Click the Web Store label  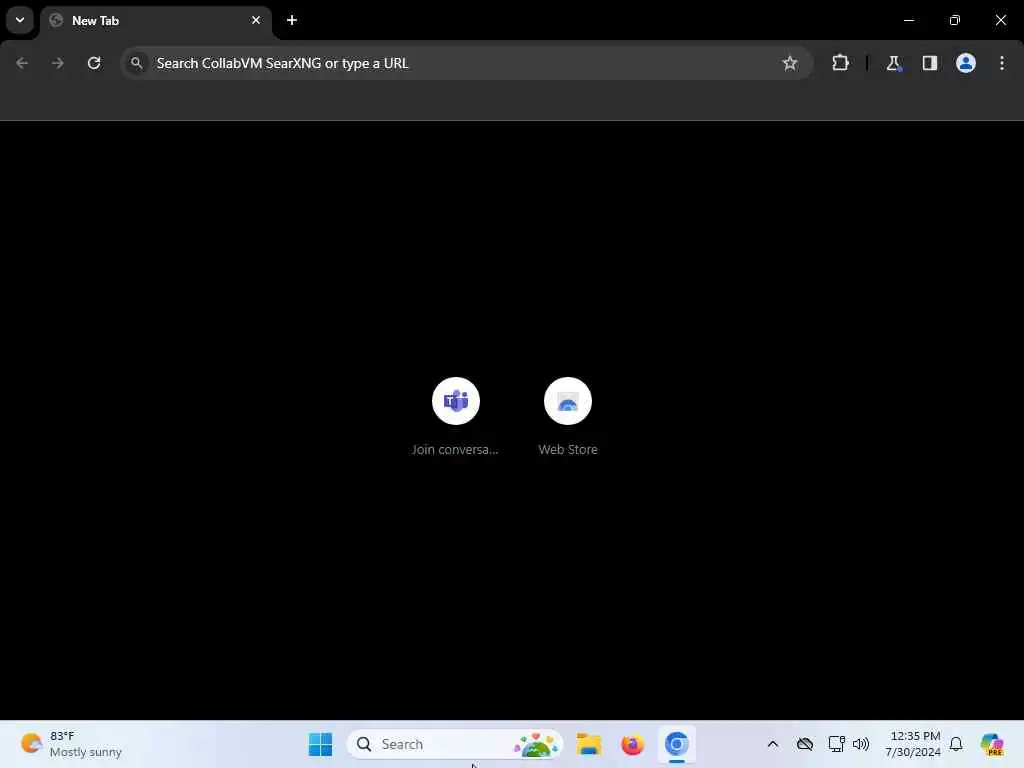(x=568, y=449)
